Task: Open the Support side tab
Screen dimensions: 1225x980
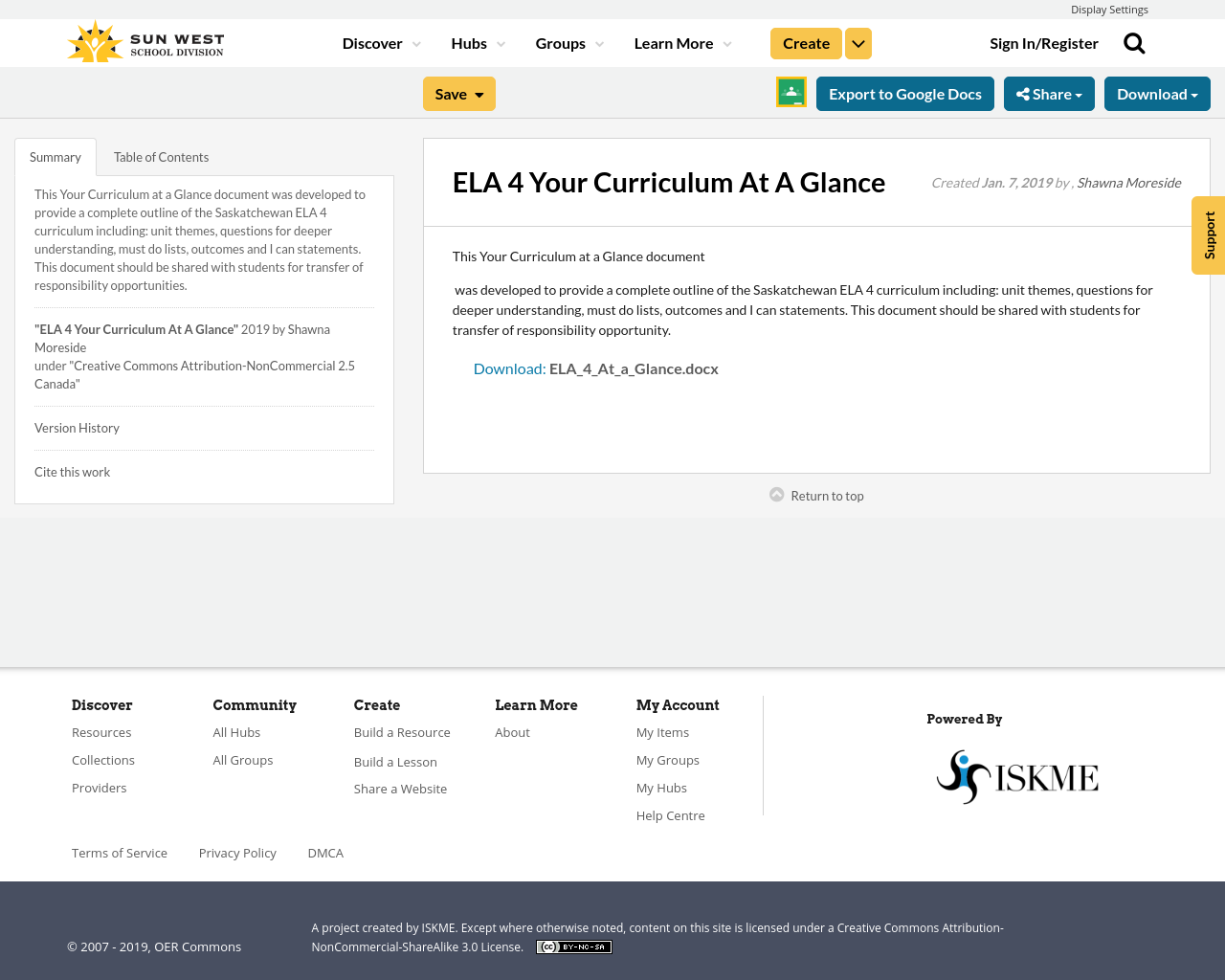Action: click(x=1207, y=234)
